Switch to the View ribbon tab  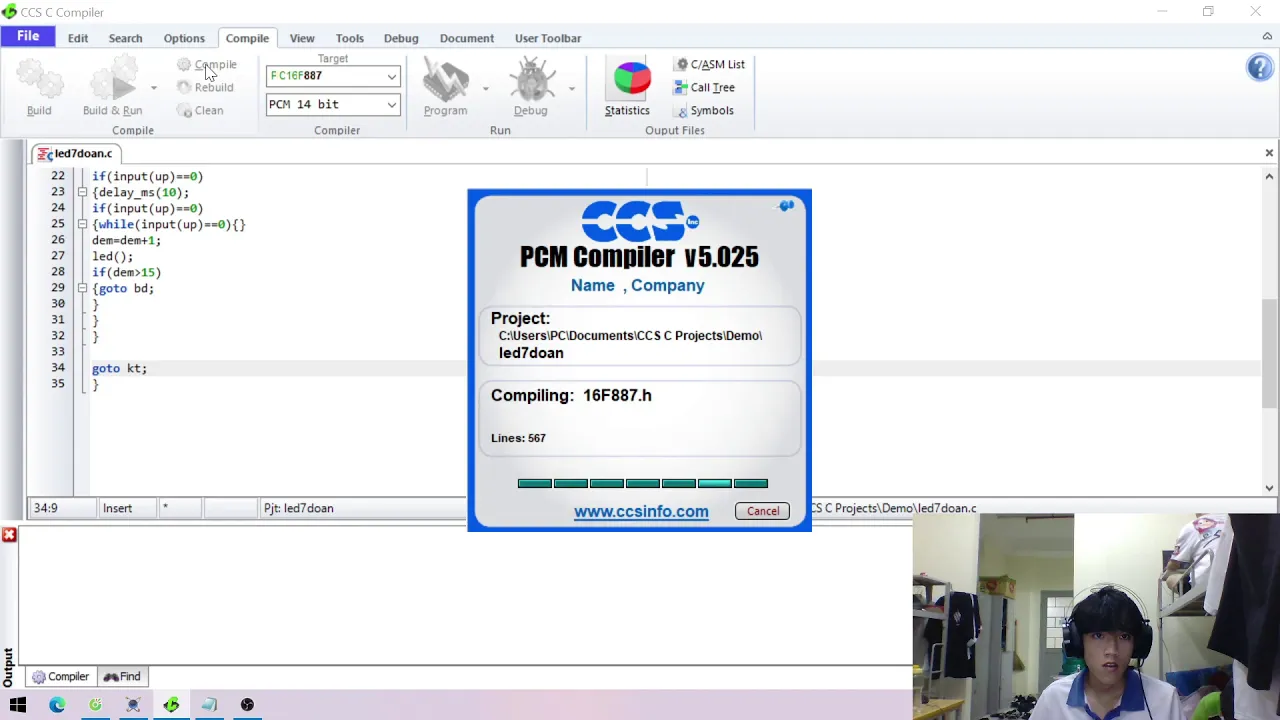(x=302, y=38)
